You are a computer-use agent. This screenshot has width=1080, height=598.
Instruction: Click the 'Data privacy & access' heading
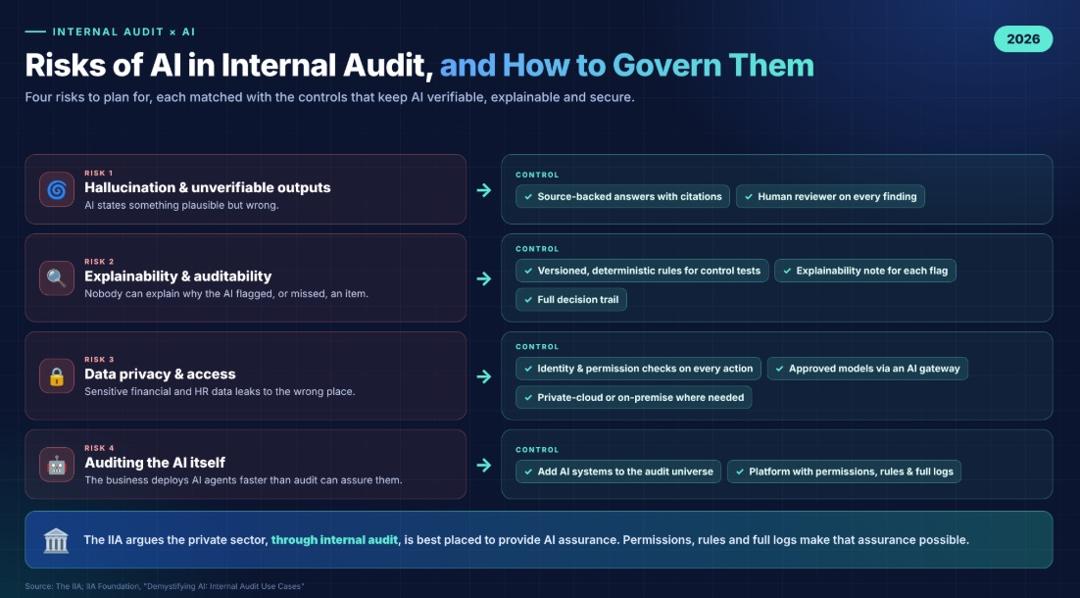tap(160, 374)
